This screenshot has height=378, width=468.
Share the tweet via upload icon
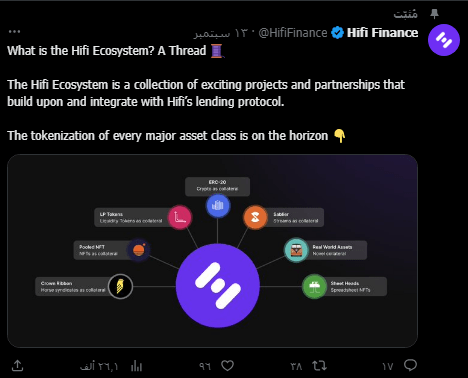[17, 366]
